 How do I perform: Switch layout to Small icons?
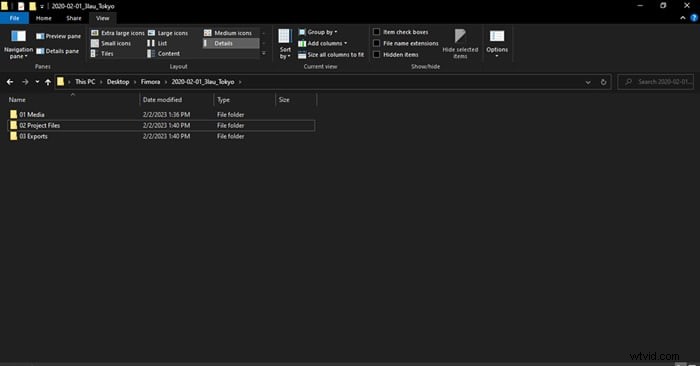(x=111, y=43)
